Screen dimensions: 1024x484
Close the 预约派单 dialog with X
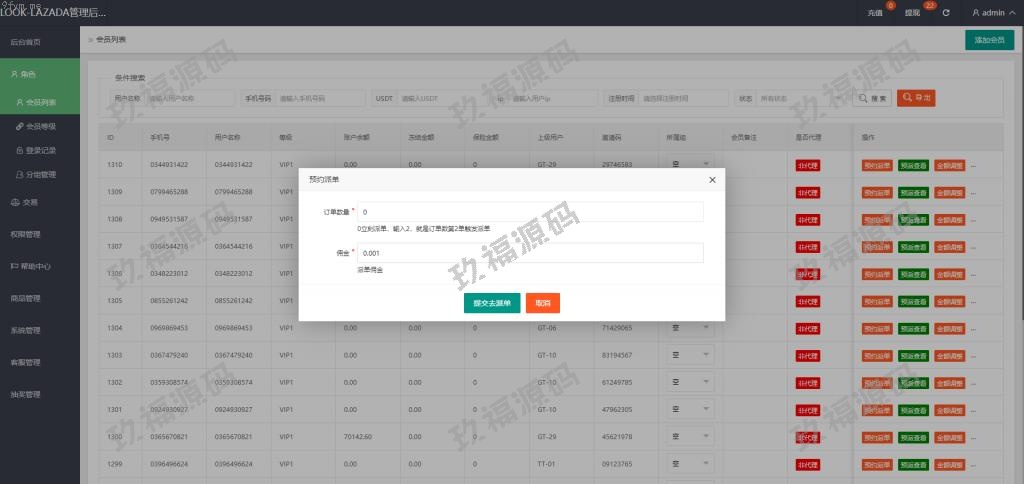(x=712, y=179)
